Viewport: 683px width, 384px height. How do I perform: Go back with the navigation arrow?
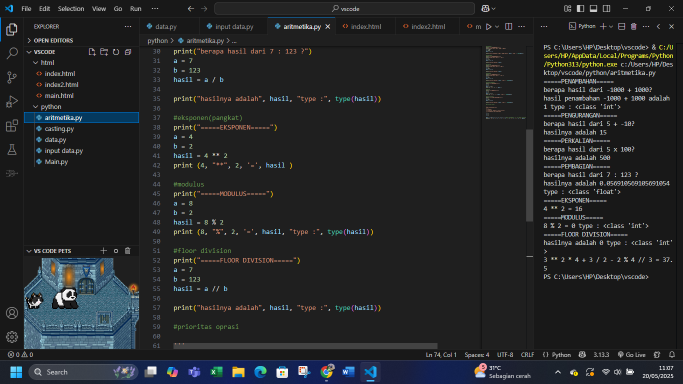tap(191, 8)
